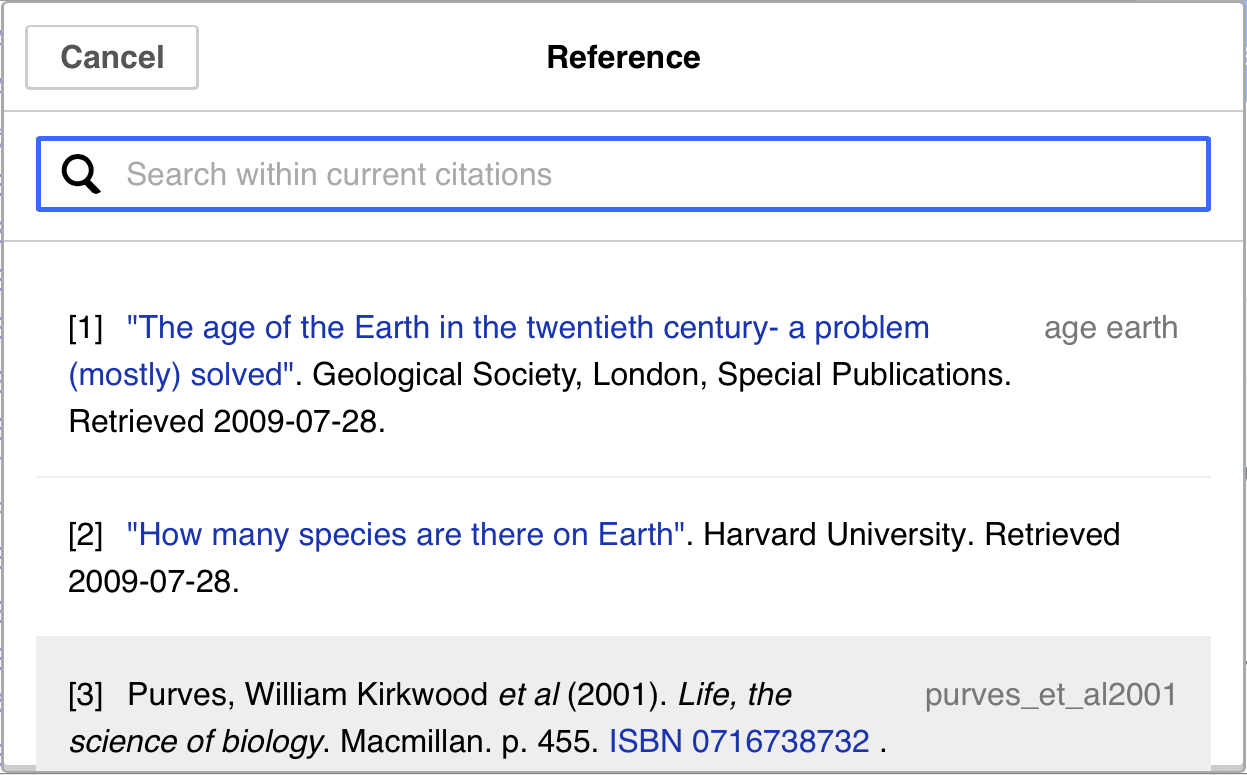
Task: Click the 'age earth' citation name label
Action: click(x=1110, y=327)
